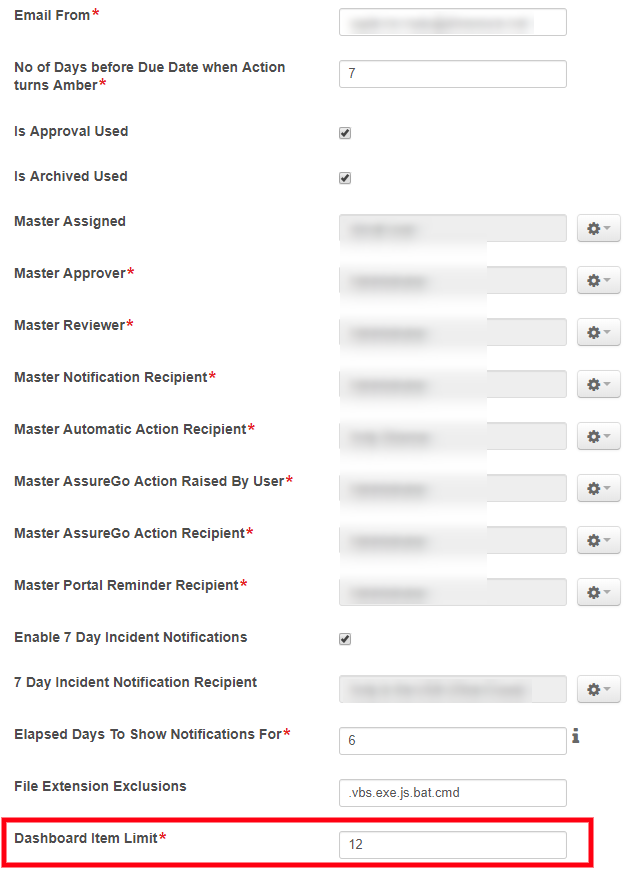
Task: Click the Email From input field
Action: click(452, 22)
